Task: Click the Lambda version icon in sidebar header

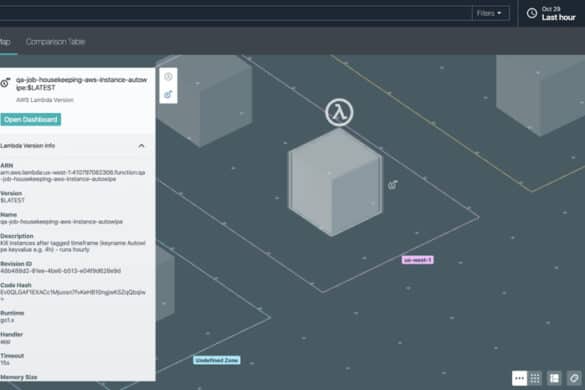Action: tap(5, 83)
